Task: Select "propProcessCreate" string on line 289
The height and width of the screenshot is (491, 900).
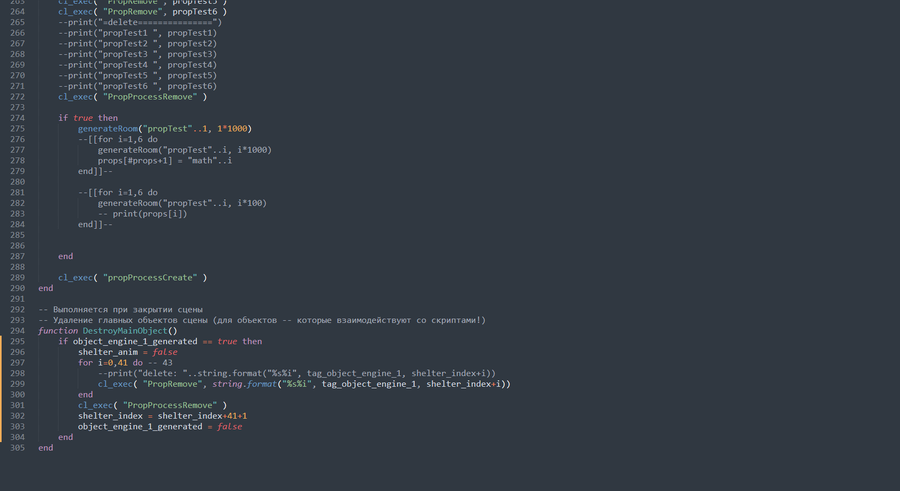Action: 150,277
